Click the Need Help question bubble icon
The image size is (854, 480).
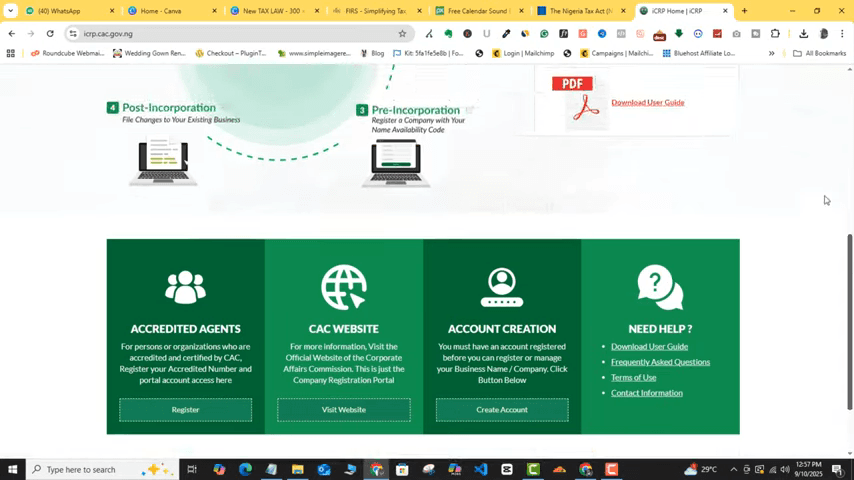pyautogui.click(x=660, y=287)
